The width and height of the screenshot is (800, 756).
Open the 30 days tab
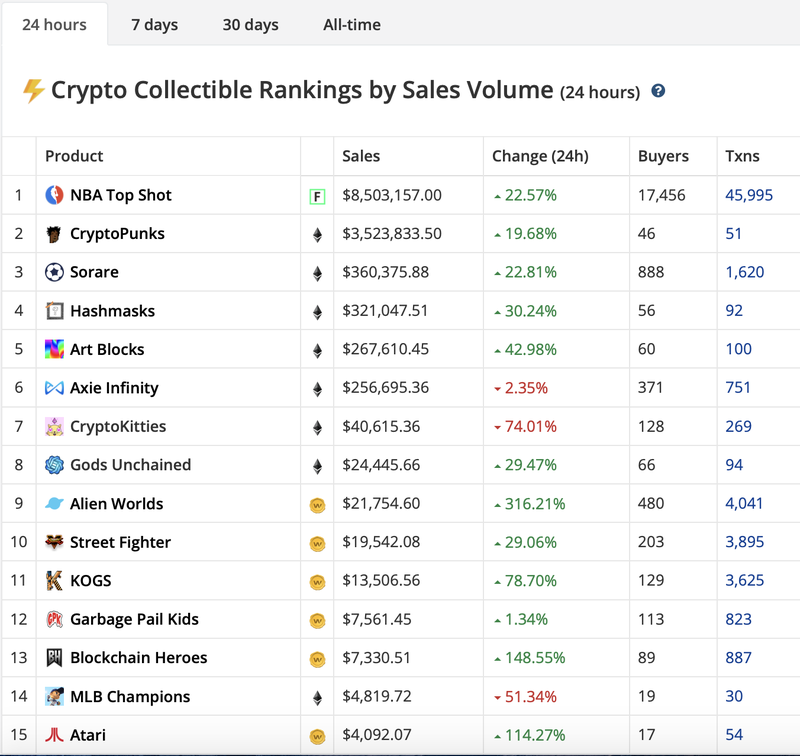point(251,24)
